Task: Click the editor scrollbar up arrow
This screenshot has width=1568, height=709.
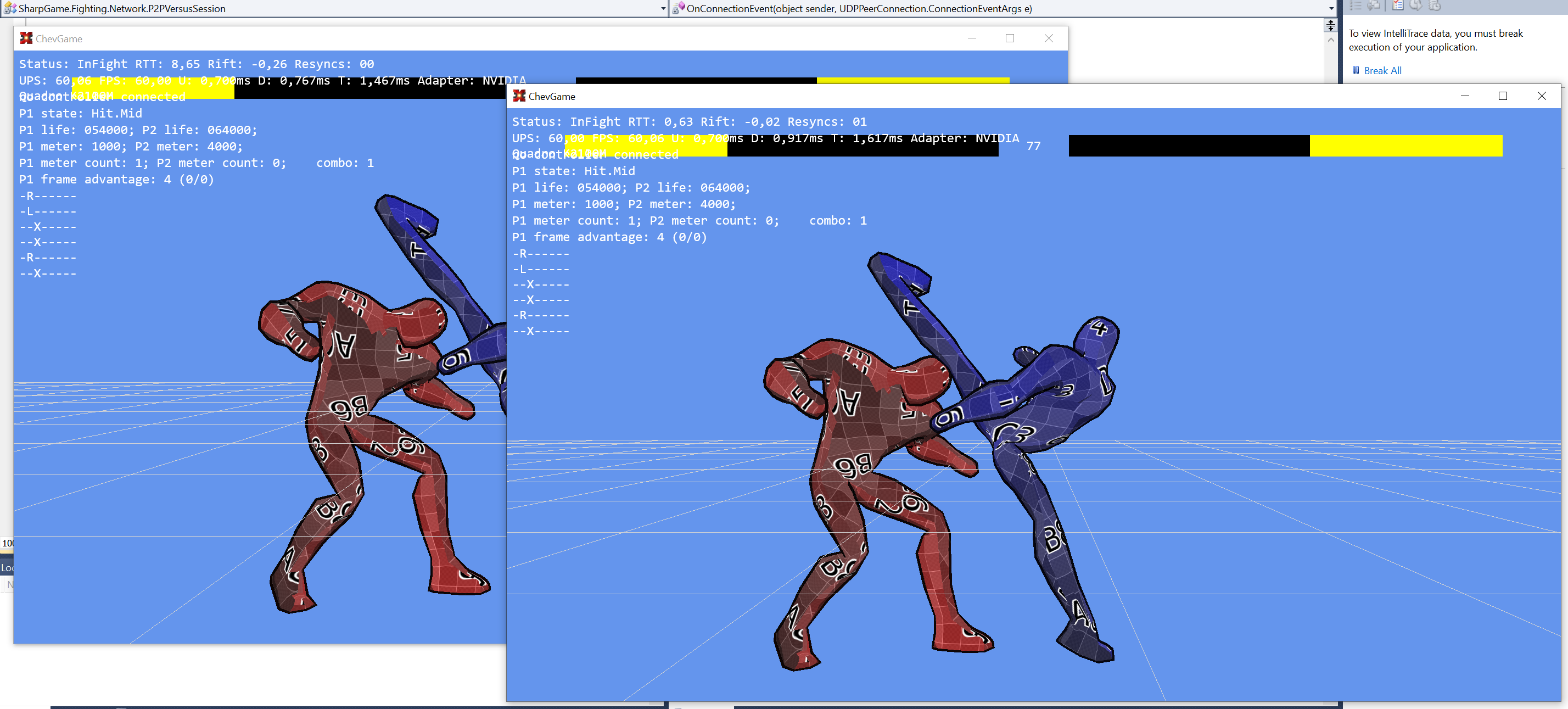Action: pyautogui.click(x=1331, y=40)
